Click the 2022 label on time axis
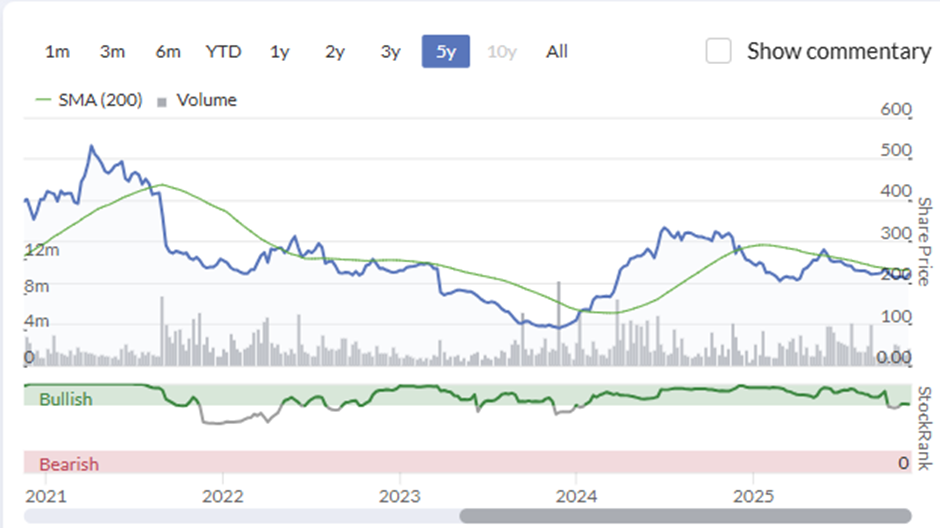This screenshot has width=940, height=528. (222, 495)
